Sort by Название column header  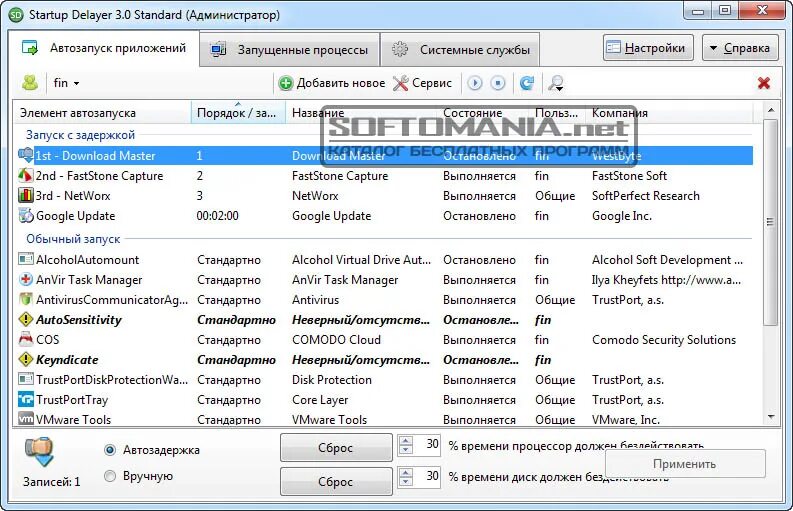point(361,113)
